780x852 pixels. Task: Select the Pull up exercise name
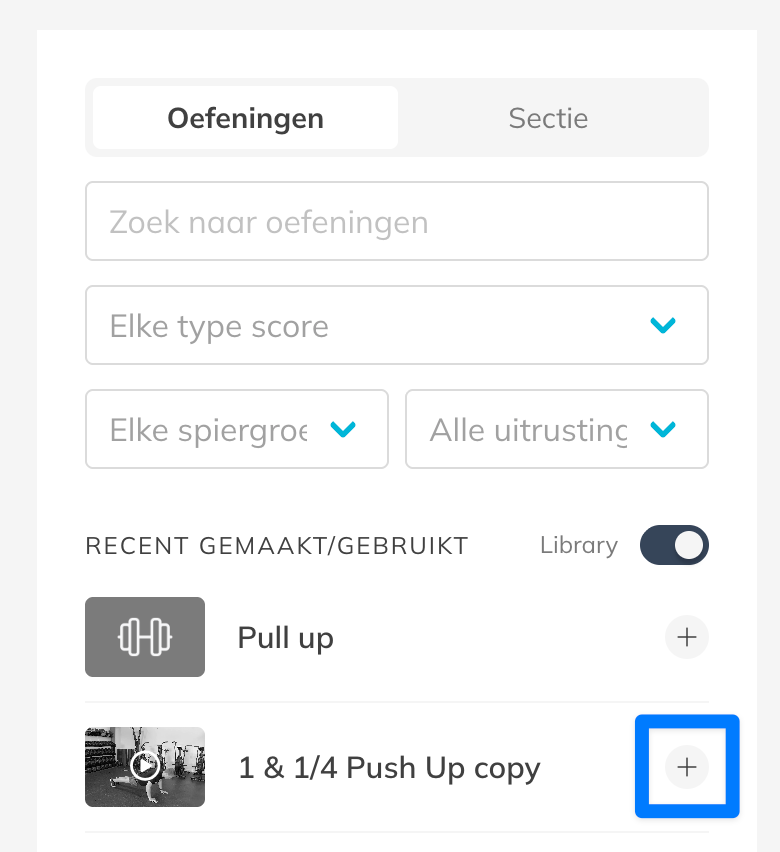point(286,638)
